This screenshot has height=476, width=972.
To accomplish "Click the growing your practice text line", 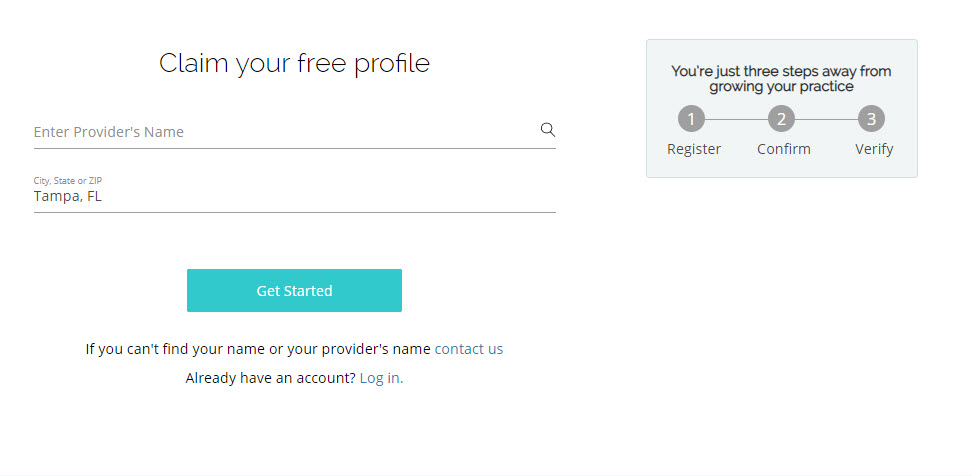I will (x=781, y=87).
